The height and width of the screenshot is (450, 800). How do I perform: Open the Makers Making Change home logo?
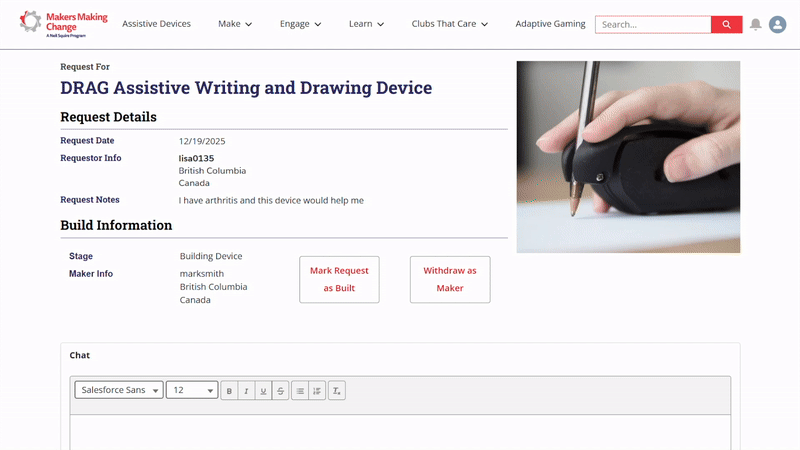[x=63, y=24]
